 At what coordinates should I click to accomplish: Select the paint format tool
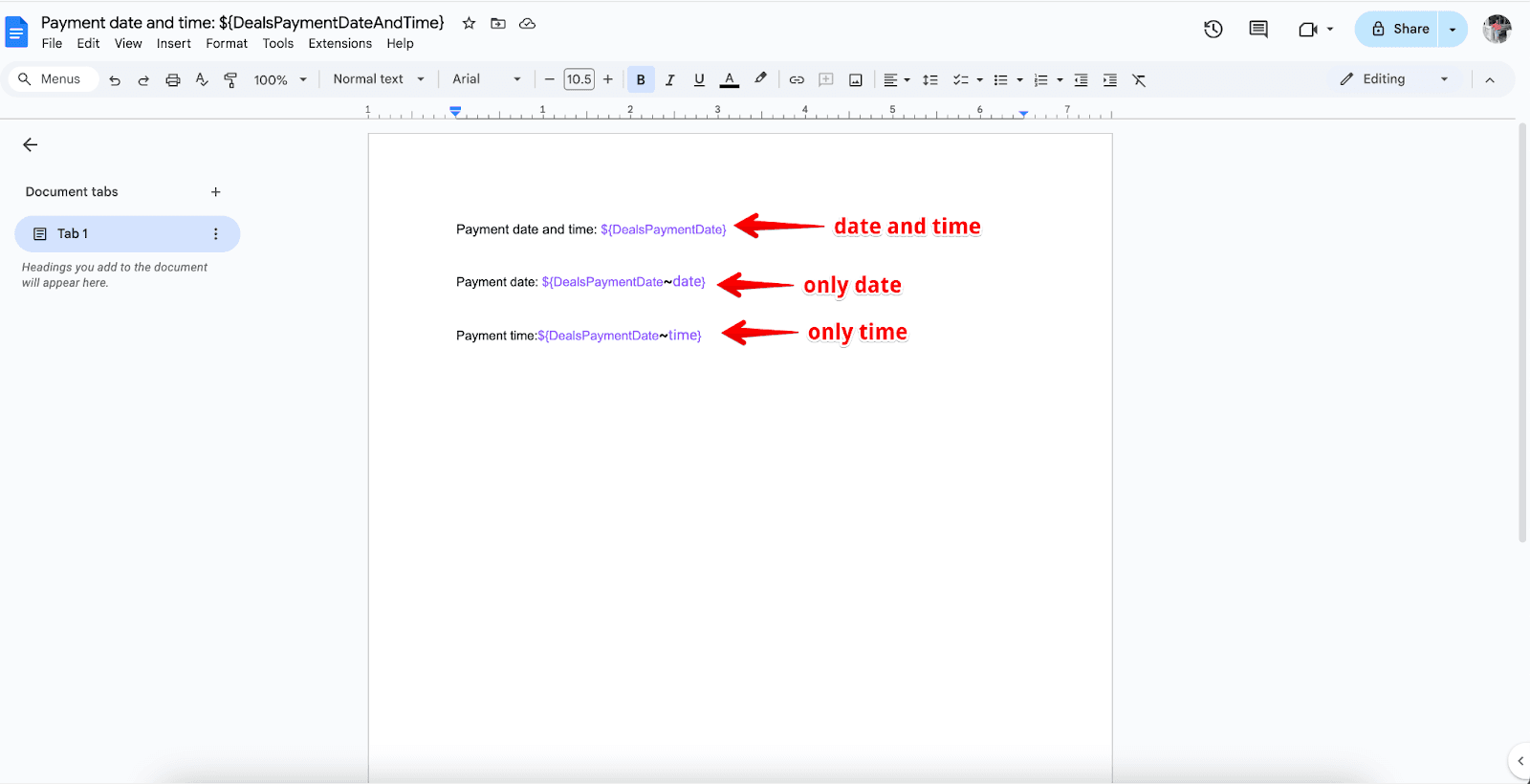pos(230,80)
